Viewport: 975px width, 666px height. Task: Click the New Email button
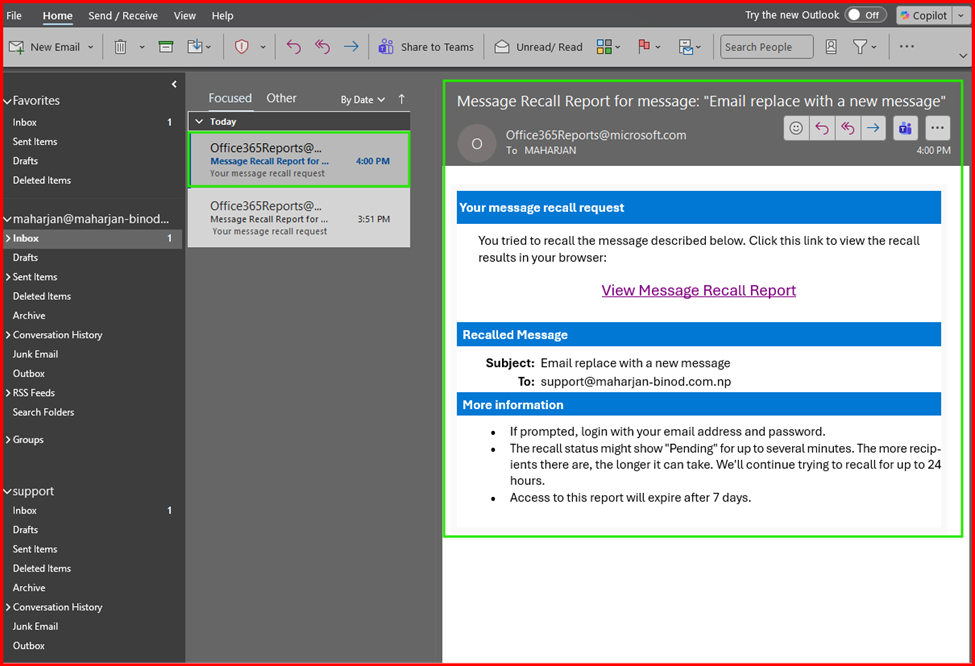(45, 47)
